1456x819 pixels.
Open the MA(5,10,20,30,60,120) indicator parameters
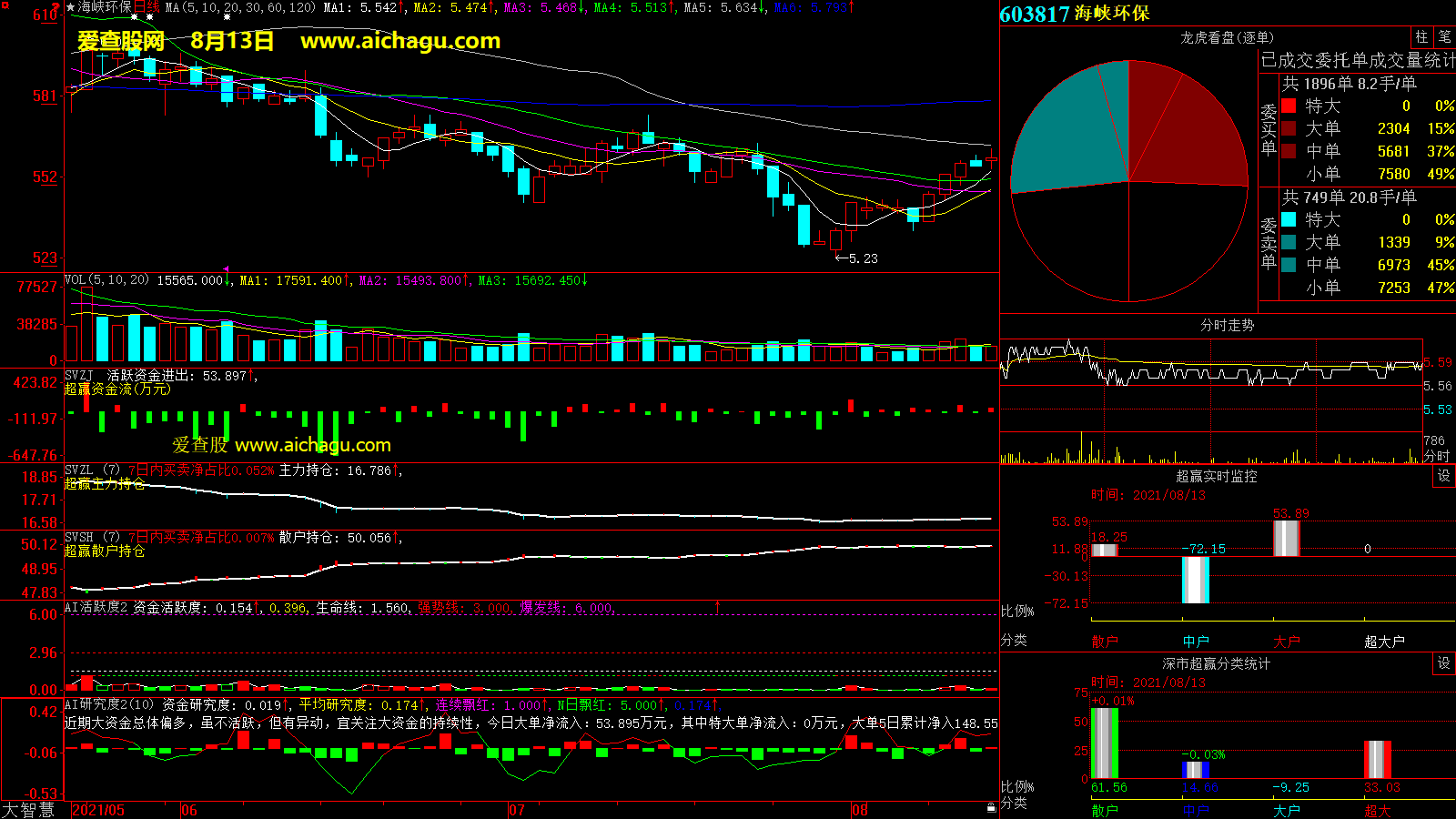pyautogui.click(x=240, y=7)
